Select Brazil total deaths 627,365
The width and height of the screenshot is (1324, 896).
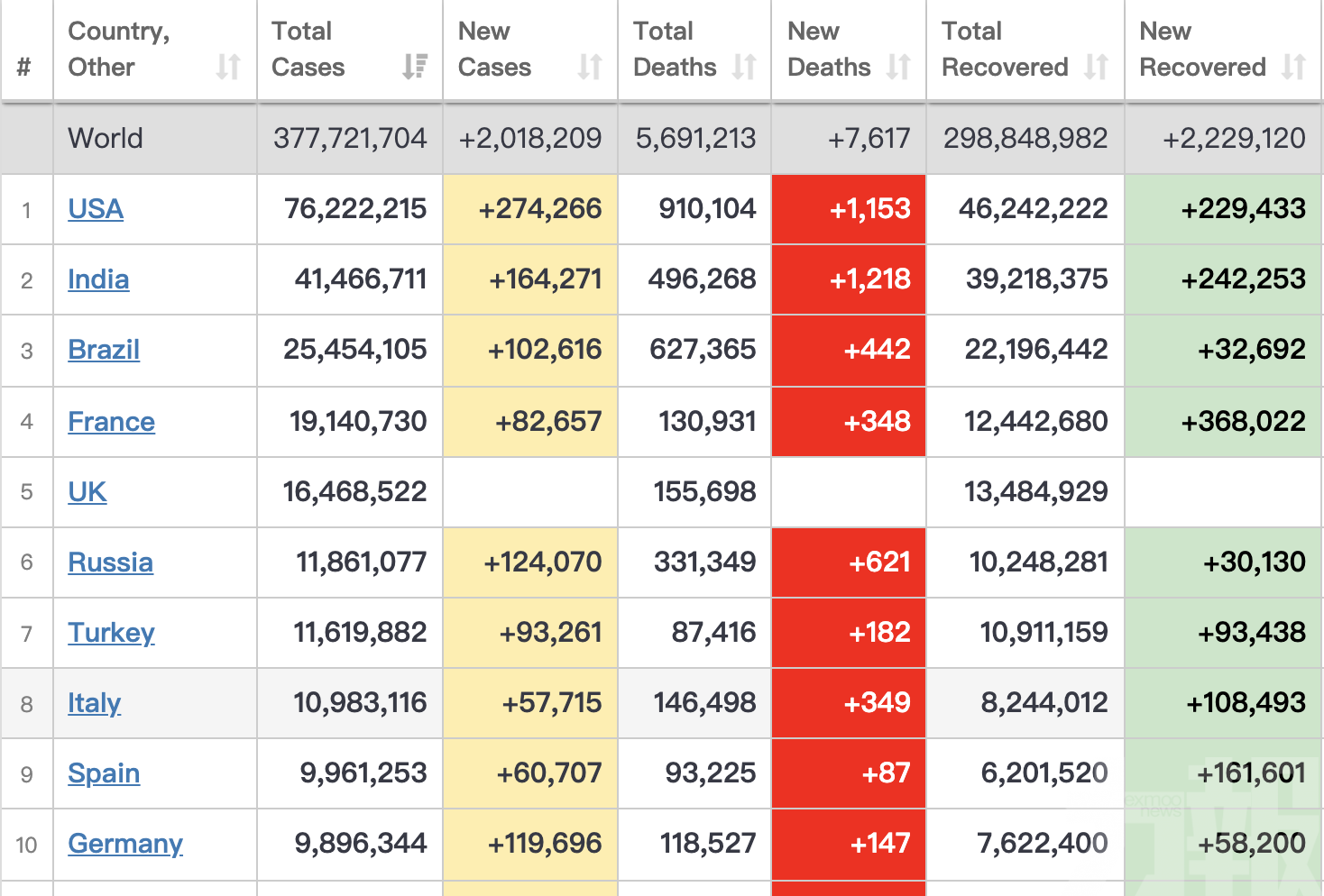tap(703, 350)
